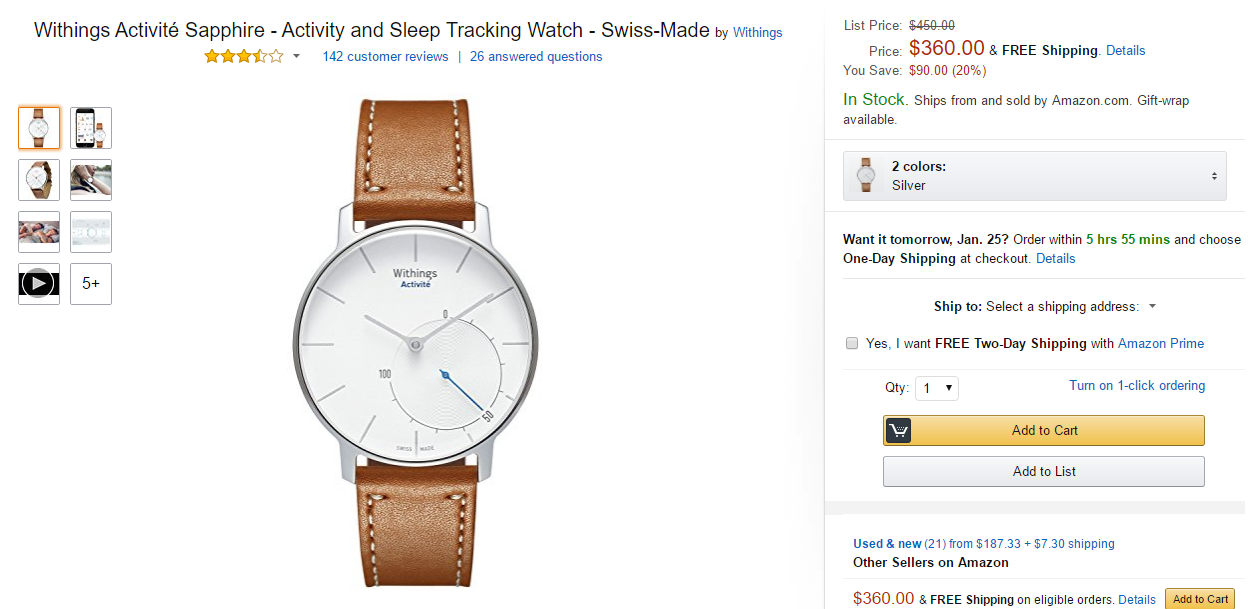The image size is (1253, 609).
Task: Click the watch face product thumbnail
Action: [38, 127]
